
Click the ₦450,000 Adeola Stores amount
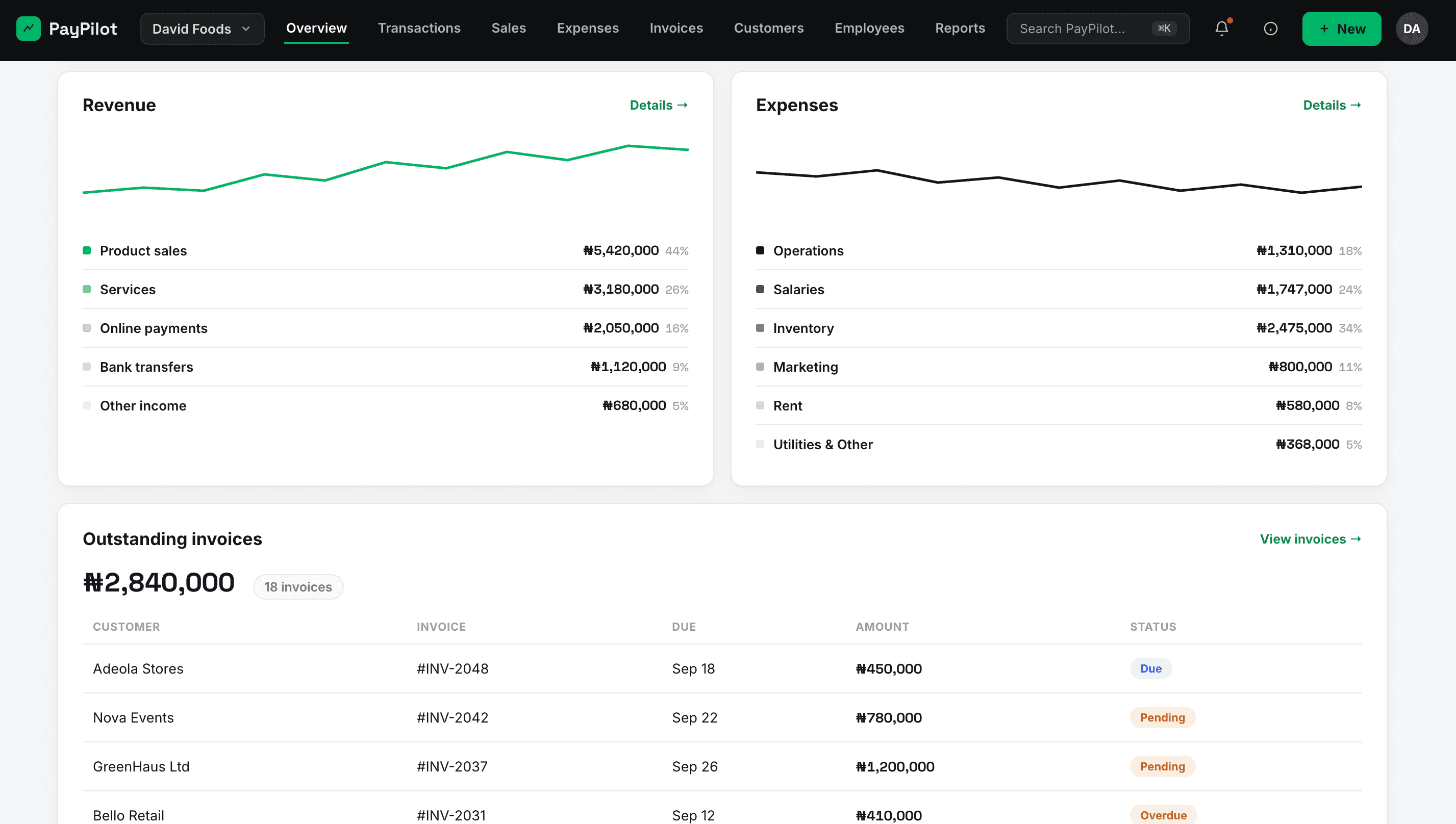tap(889, 669)
